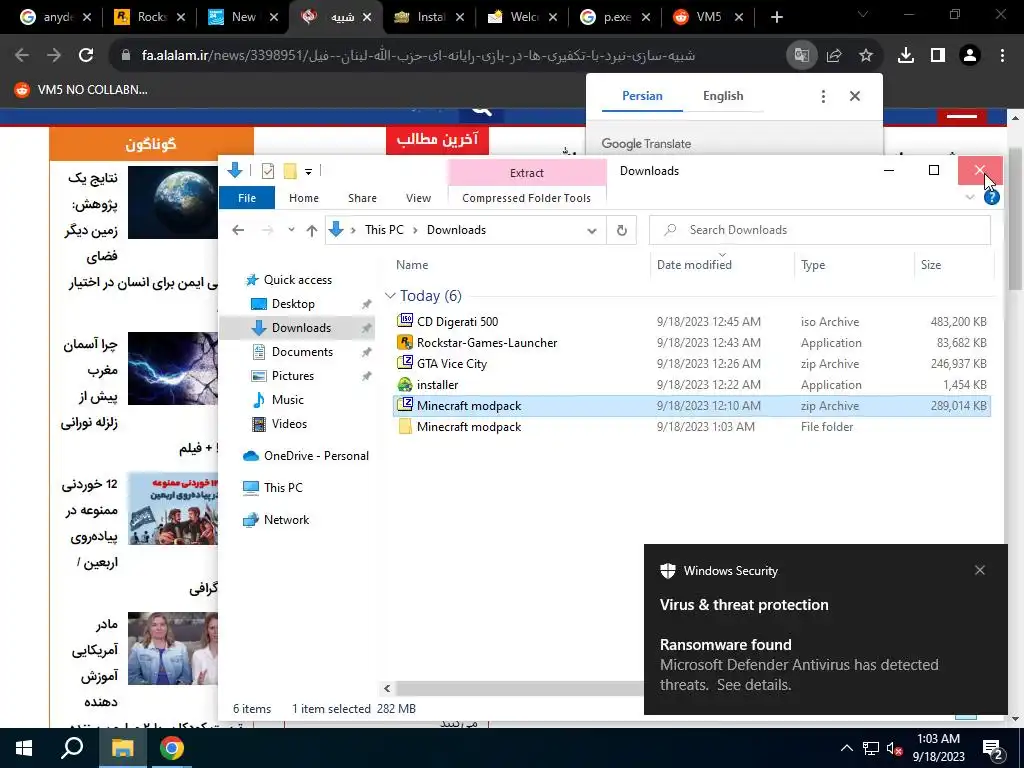Screen dimensions: 1024x768
Task: Open Compressed Folder Tools tab
Action: coord(526,198)
